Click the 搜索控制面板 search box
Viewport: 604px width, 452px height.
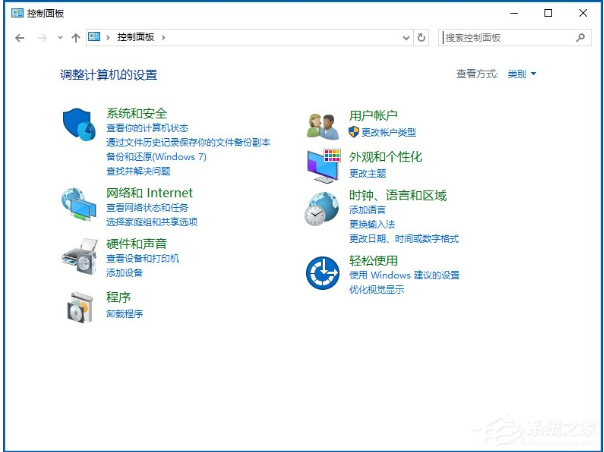[508, 37]
